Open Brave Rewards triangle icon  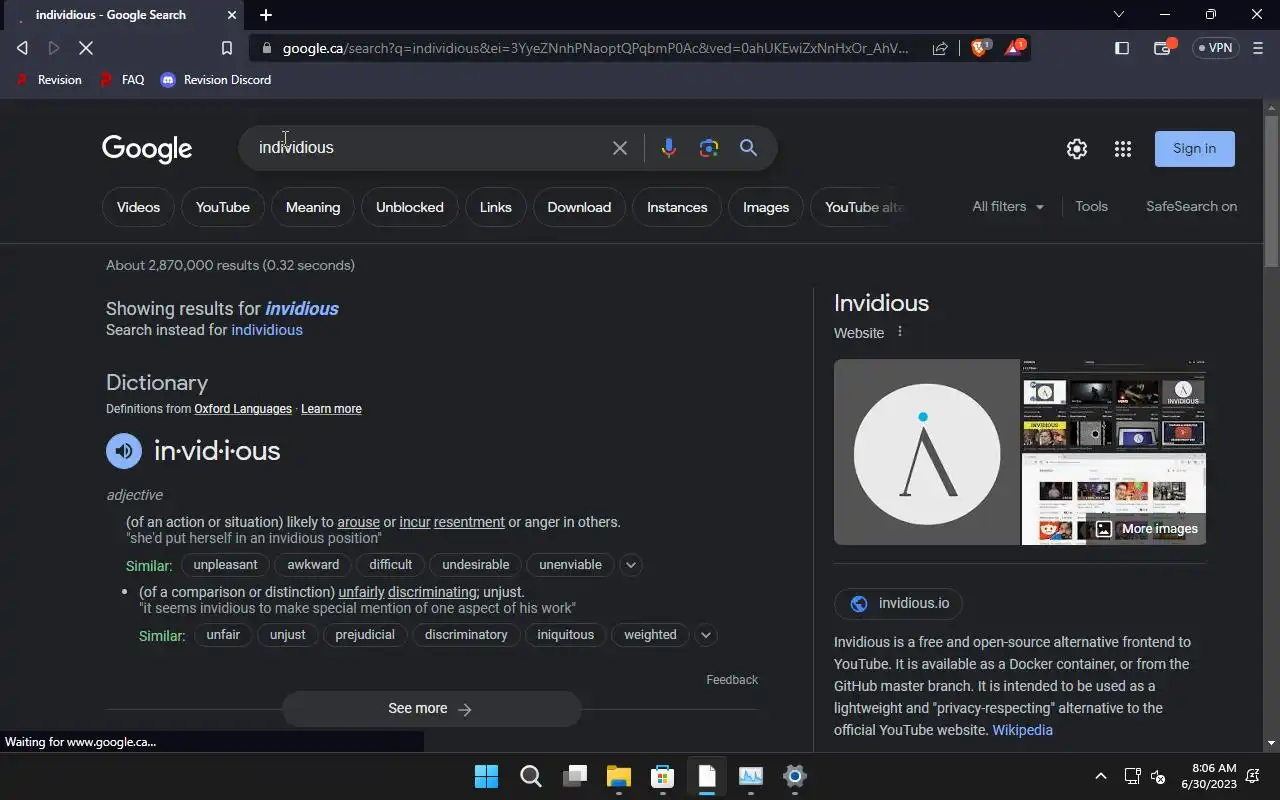(1015, 47)
